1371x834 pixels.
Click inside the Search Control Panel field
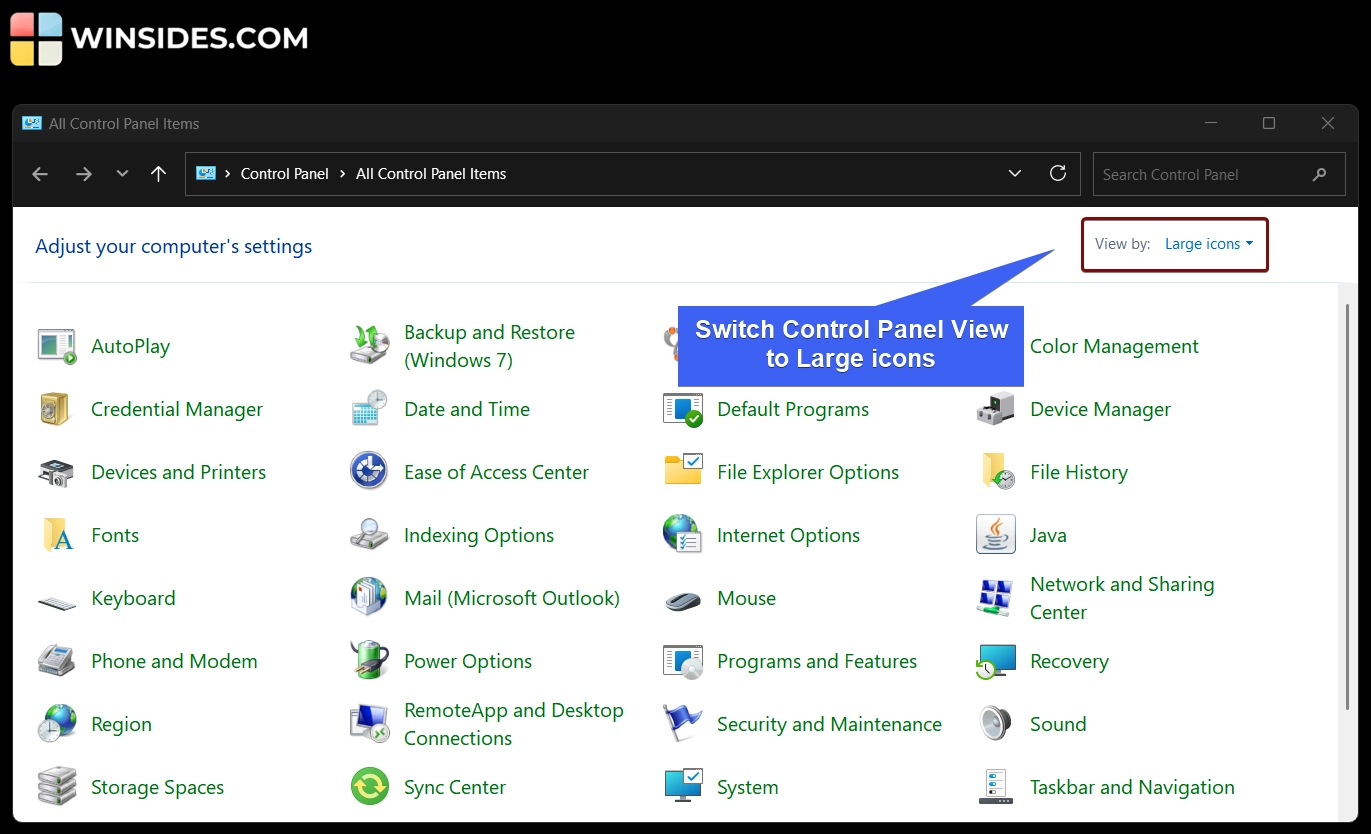1200,173
